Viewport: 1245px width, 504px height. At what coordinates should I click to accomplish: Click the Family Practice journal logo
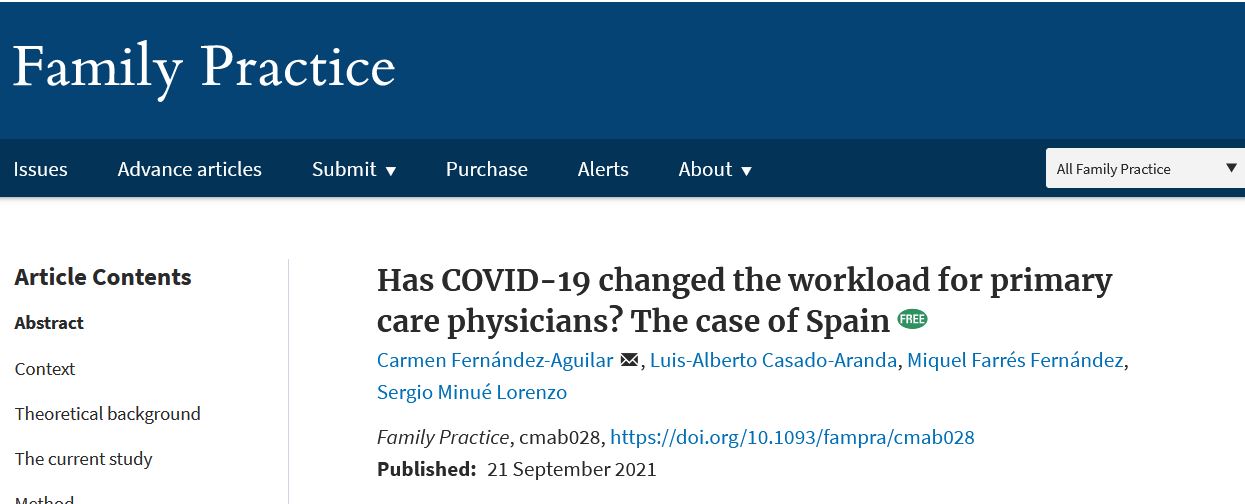pyautogui.click(x=204, y=68)
